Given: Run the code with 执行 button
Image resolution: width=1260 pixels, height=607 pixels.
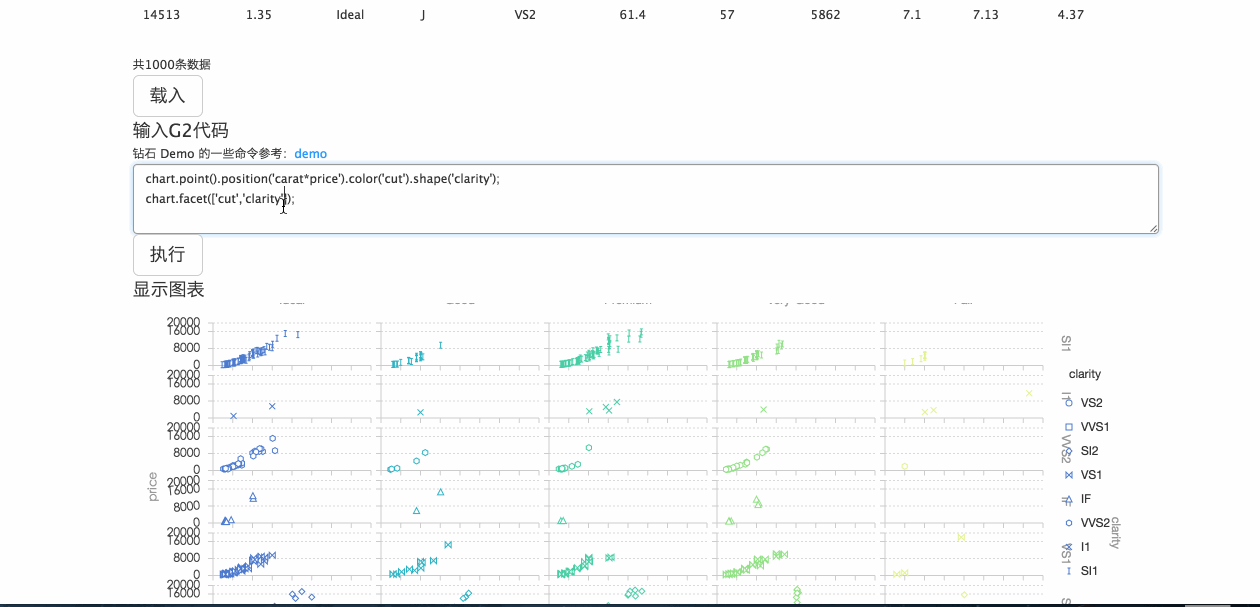Looking at the screenshot, I should tap(168, 255).
